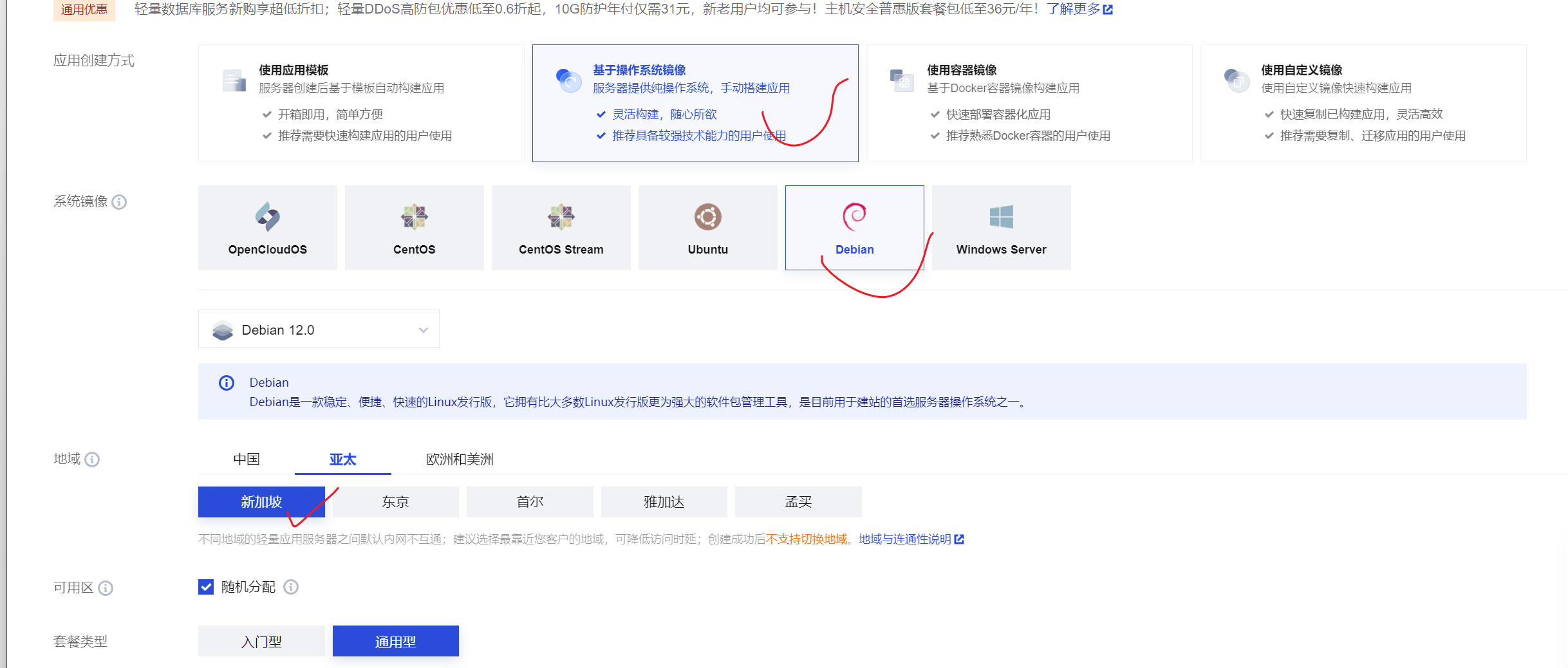Image resolution: width=1568 pixels, height=668 pixels.
Task: Click the container image icon
Action: [x=902, y=80]
